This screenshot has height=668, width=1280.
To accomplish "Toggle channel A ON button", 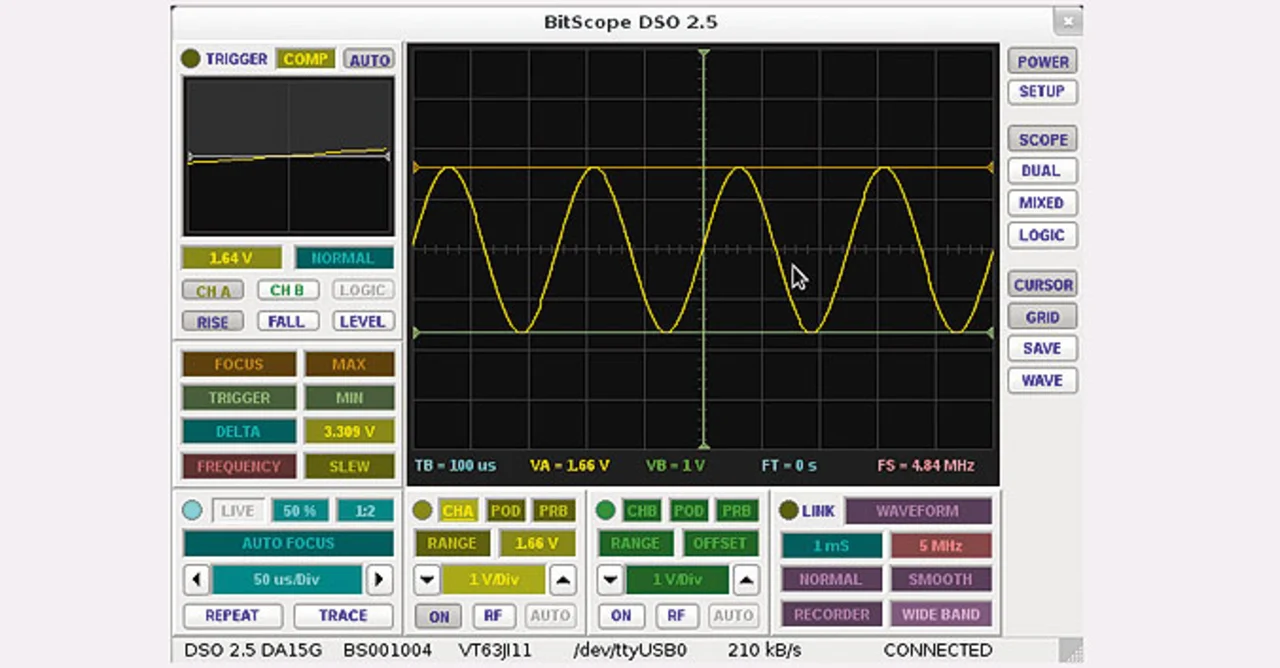I will tap(439, 616).
